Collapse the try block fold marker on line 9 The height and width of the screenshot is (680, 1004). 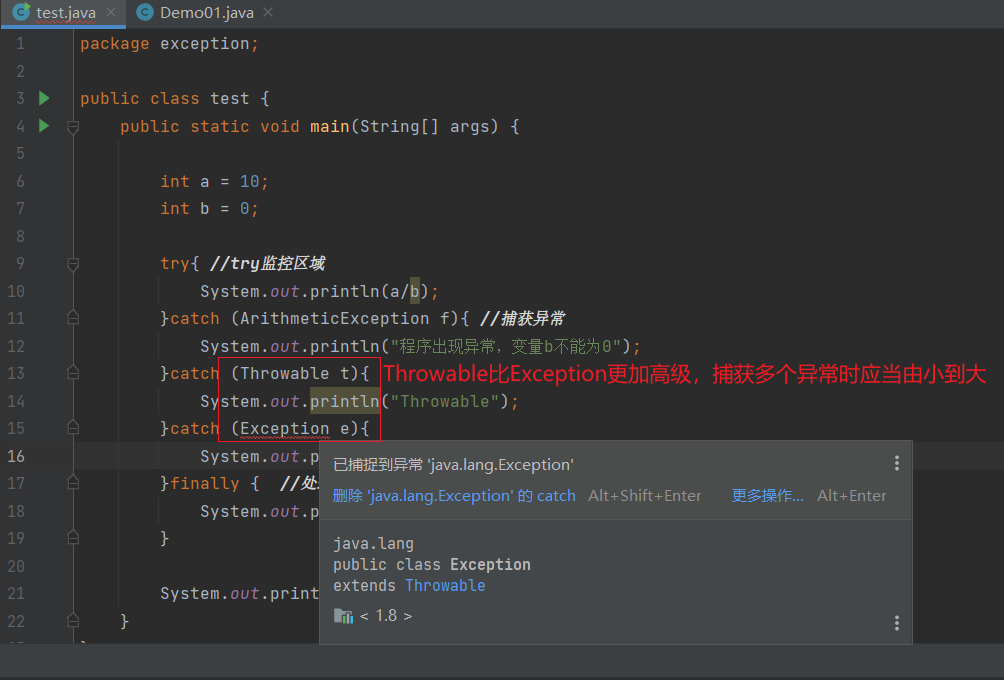[73, 264]
